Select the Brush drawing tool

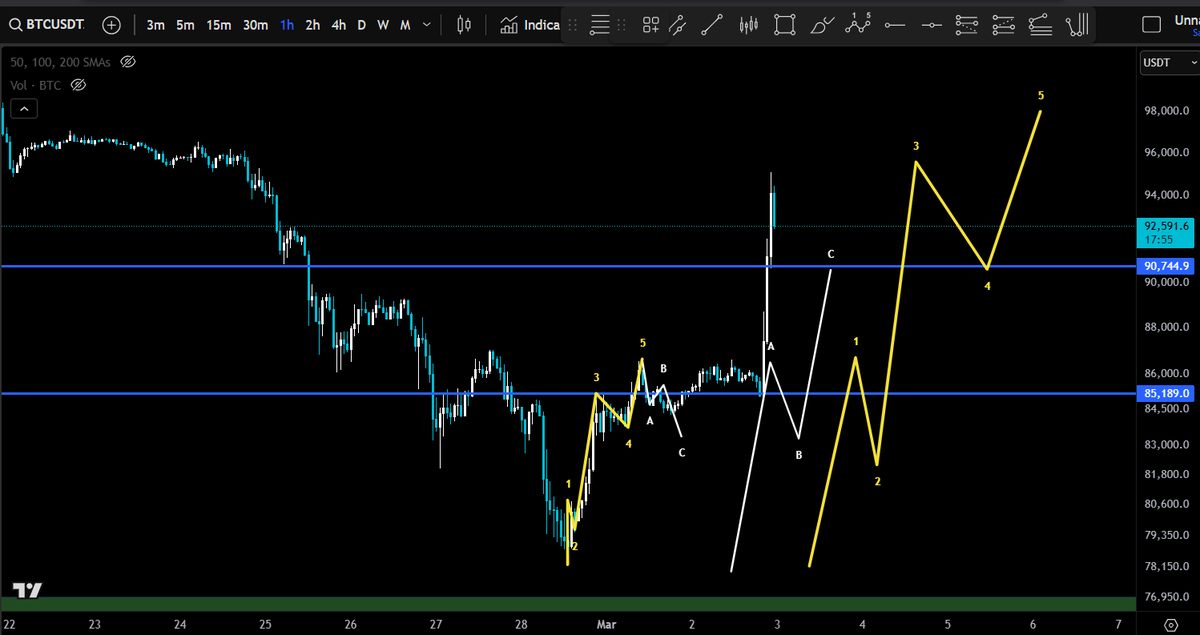pos(821,24)
